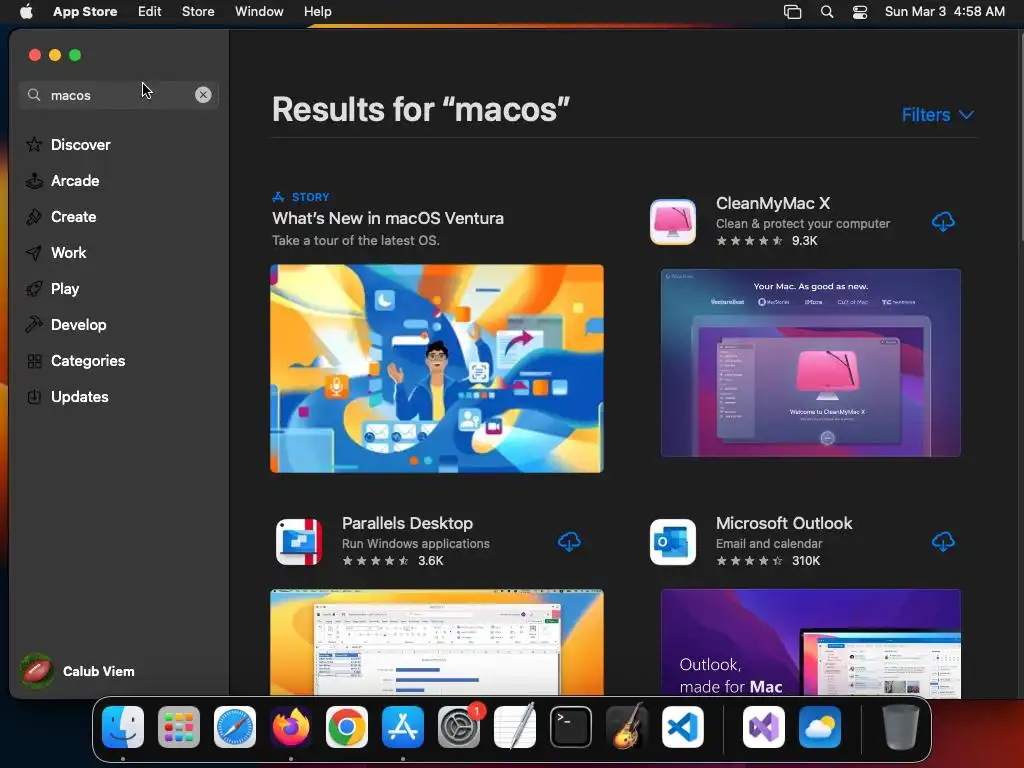This screenshot has width=1024, height=768.
Task: Open the Edit menu
Action: (150, 11)
